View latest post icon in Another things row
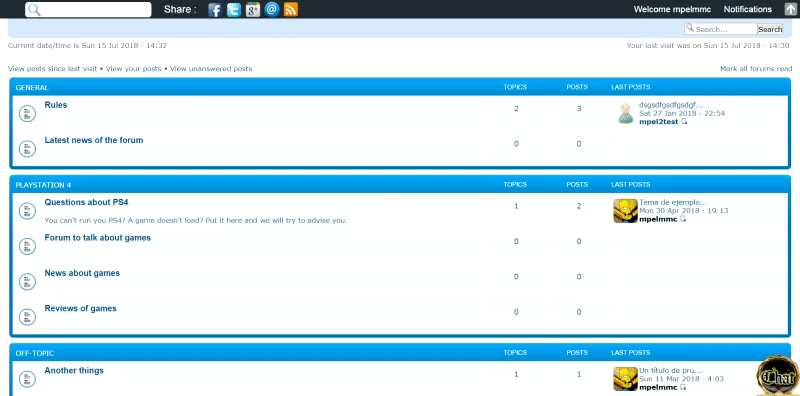The image size is (800, 396). tap(683, 387)
